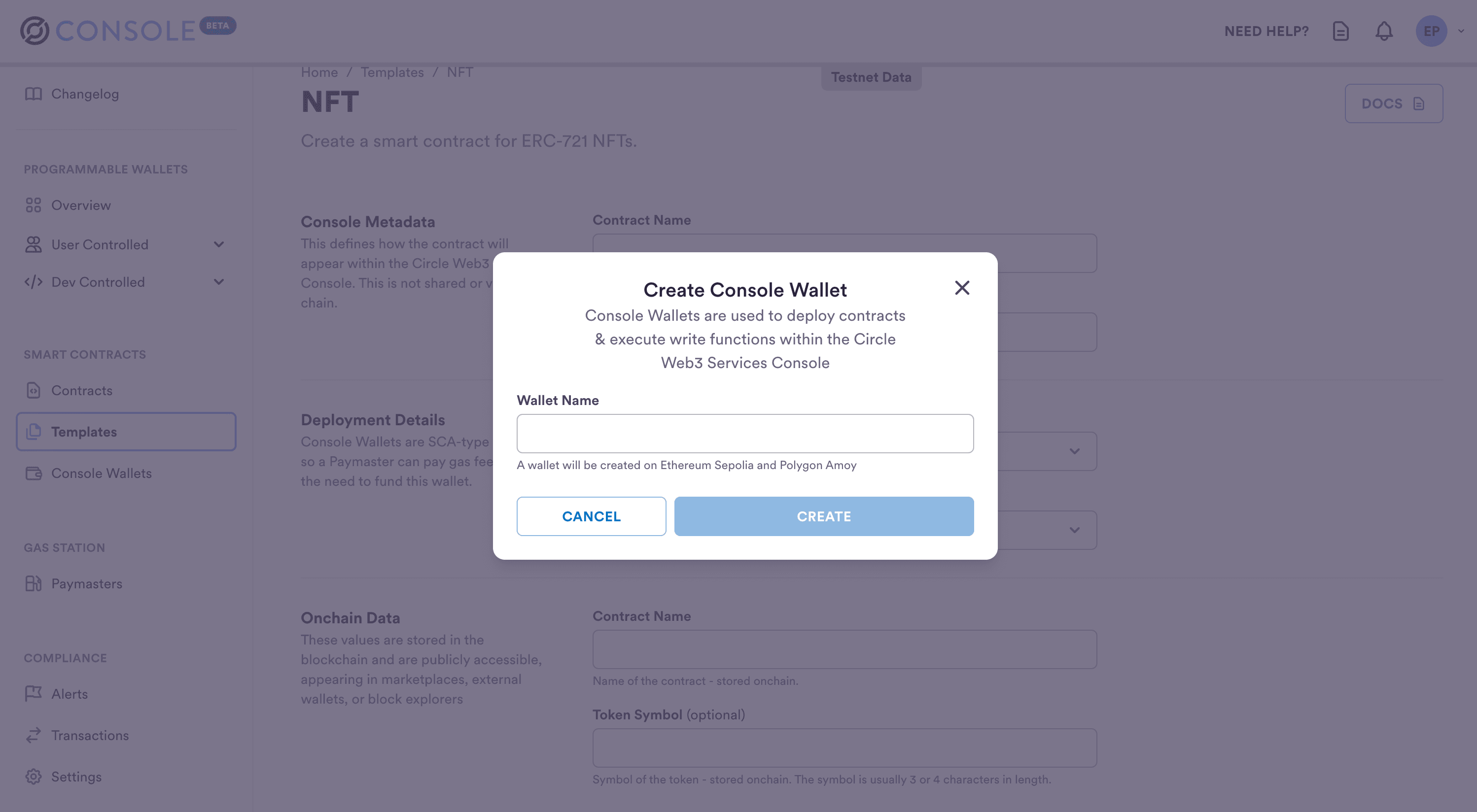This screenshot has width=1477, height=812.
Task: Click the notifications bell icon
Action: click(x=1383, y=31)
